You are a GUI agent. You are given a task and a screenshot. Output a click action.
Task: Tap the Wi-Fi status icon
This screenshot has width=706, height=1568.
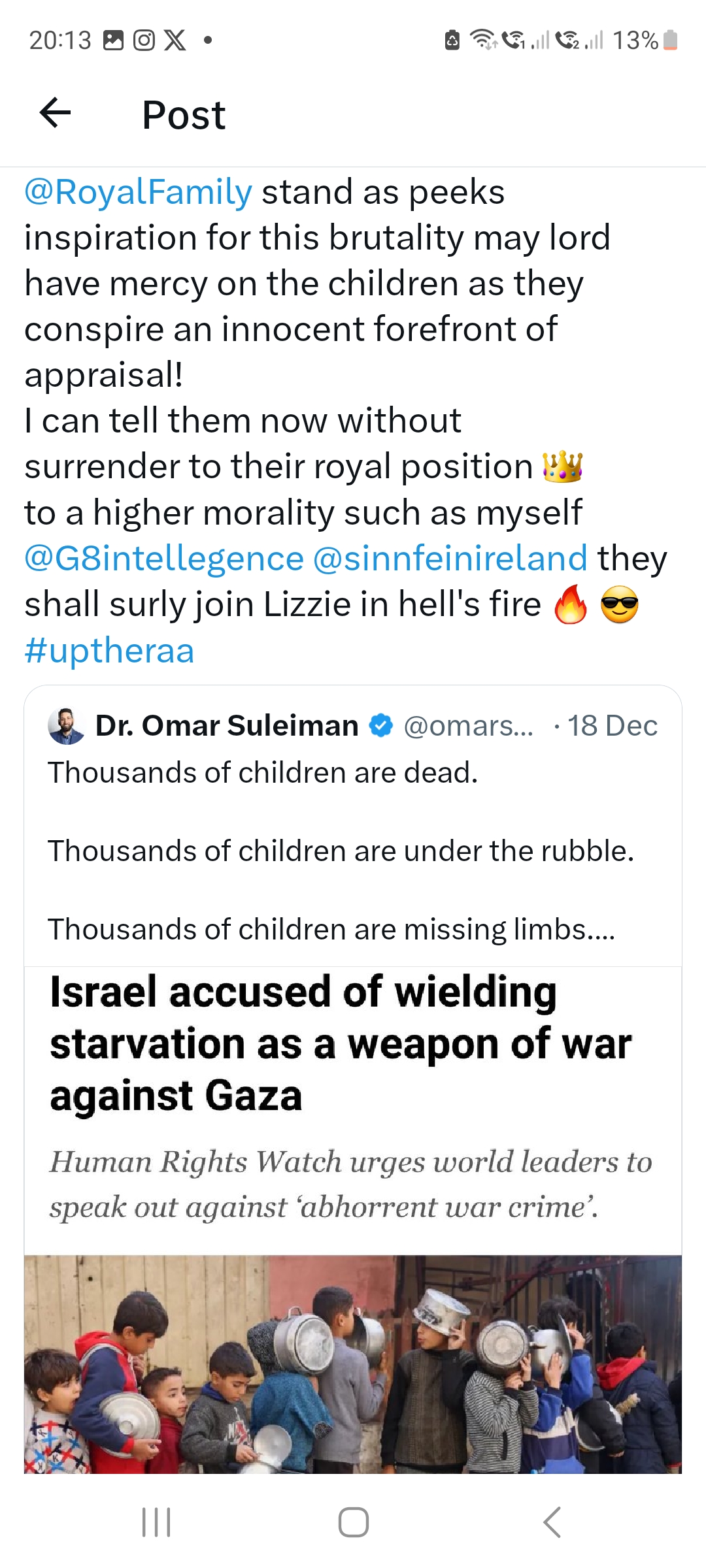point(484,41)
